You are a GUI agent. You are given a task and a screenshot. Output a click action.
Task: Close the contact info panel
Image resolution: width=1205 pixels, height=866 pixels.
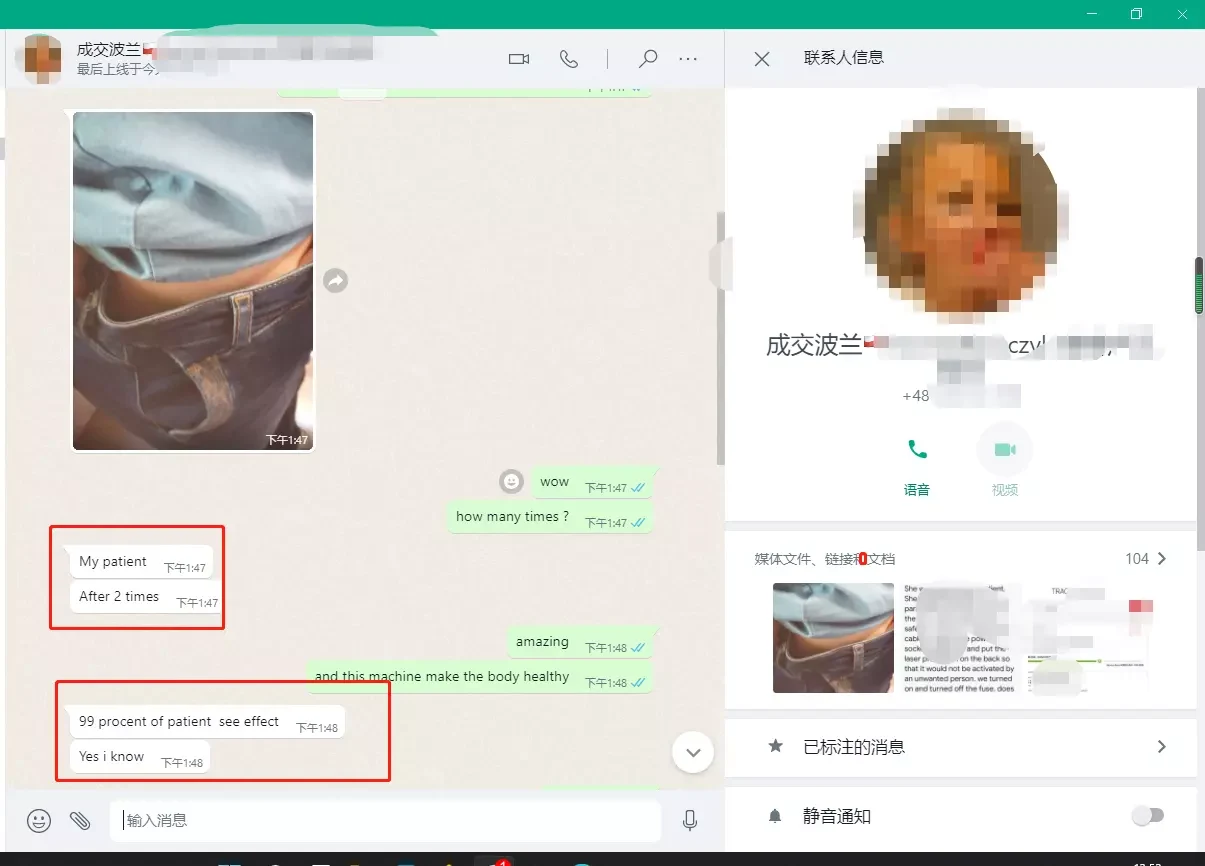click(x=762, y=59)
